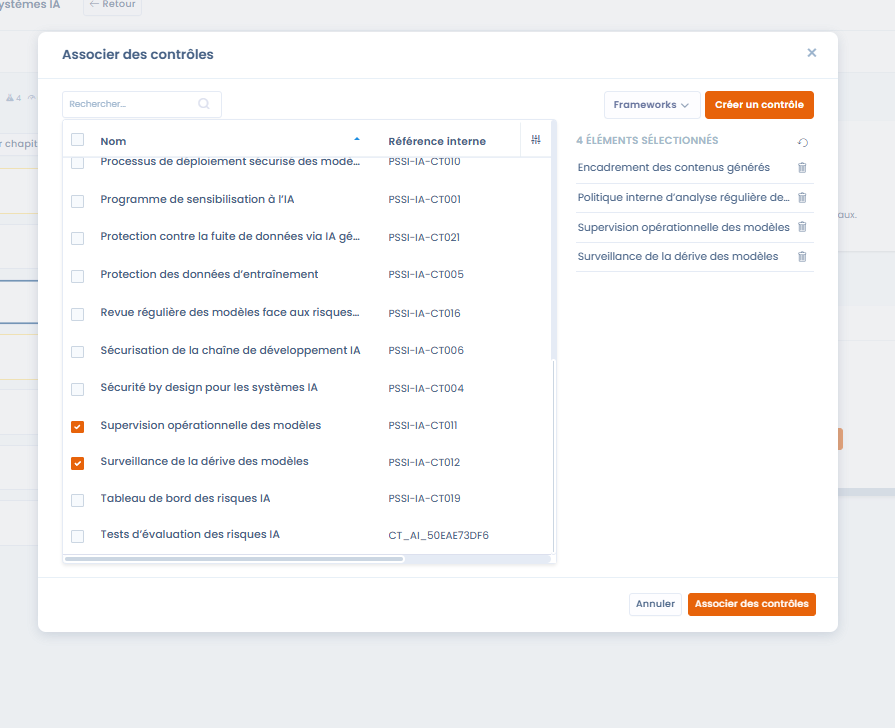Trash the Supervision opérationnelle des modèles selection
Viewport: 895px width, 728px height.
802,228
